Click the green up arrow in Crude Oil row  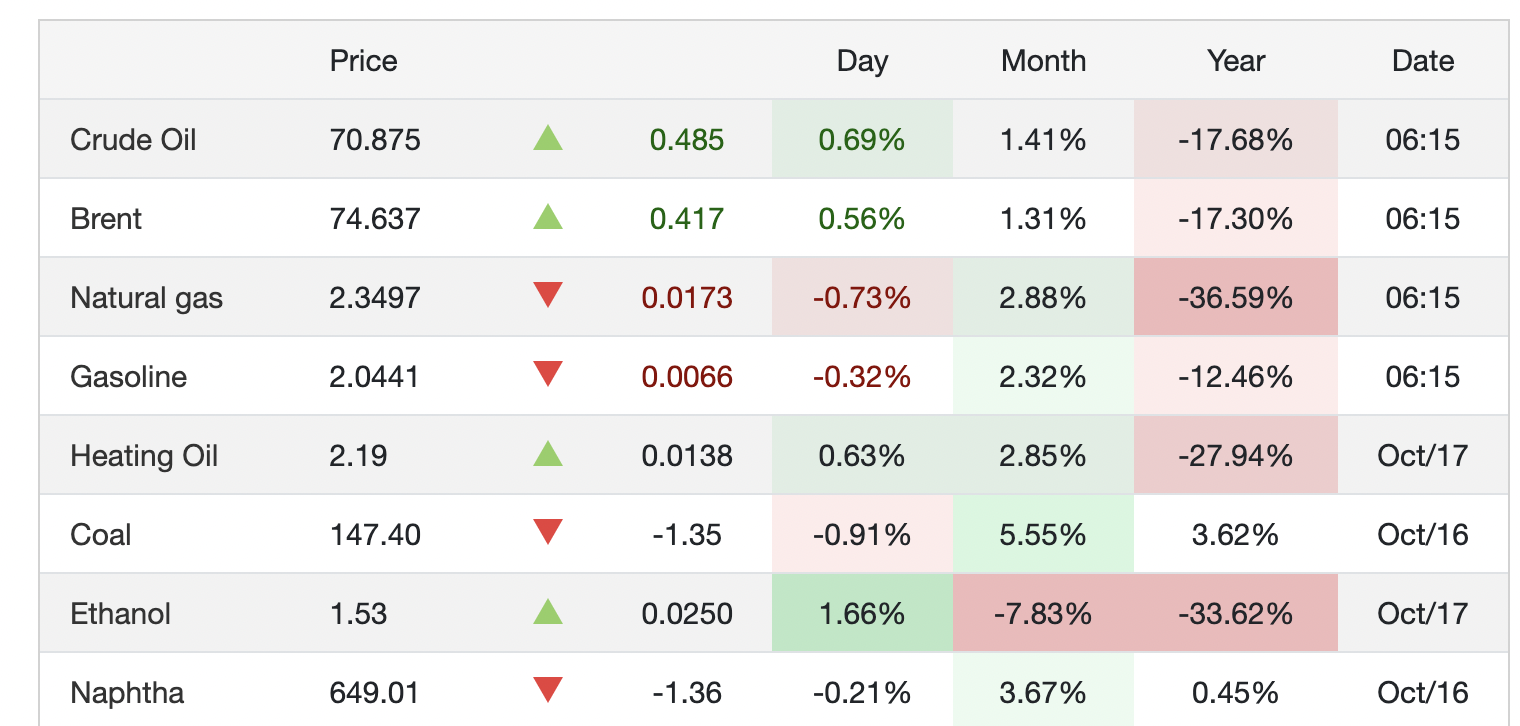(x=548, y=138)
